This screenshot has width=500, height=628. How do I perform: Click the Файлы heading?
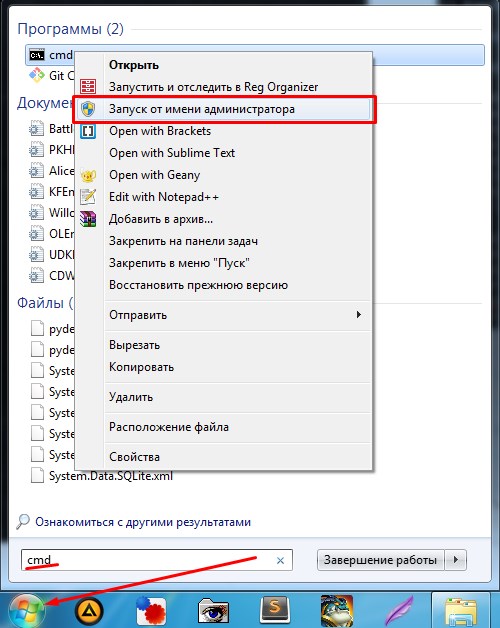45,303
